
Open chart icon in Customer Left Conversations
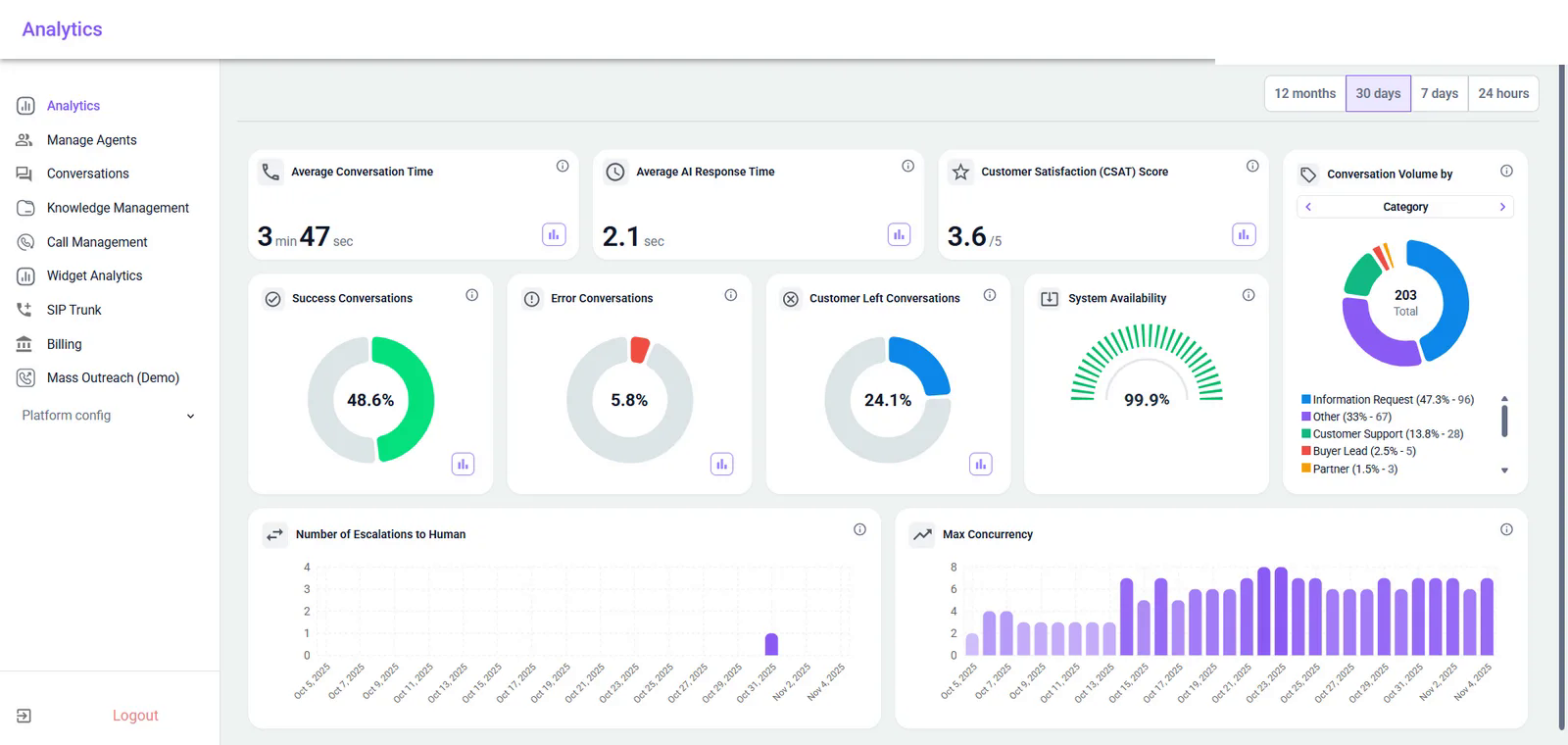[x=981, y=464]
